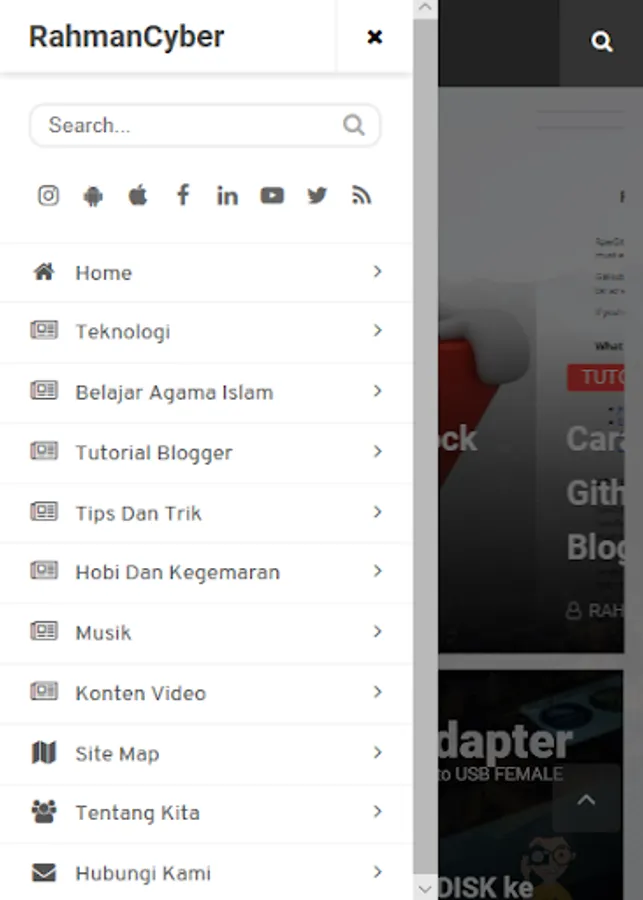Screen dimensions: 643x900
Task: Click the map icon beside Site Map
Action: coord(44,752)
